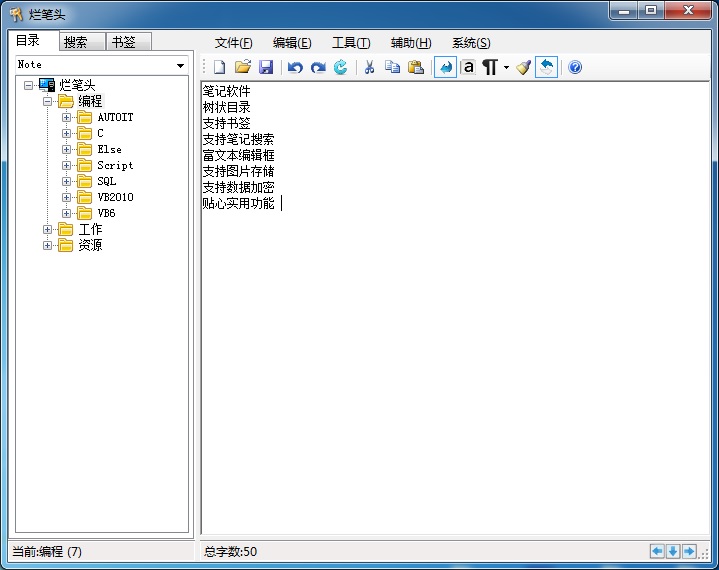Click the C folder icon
The width and height of the screenshot is (719, 570).
pos(84,133)
